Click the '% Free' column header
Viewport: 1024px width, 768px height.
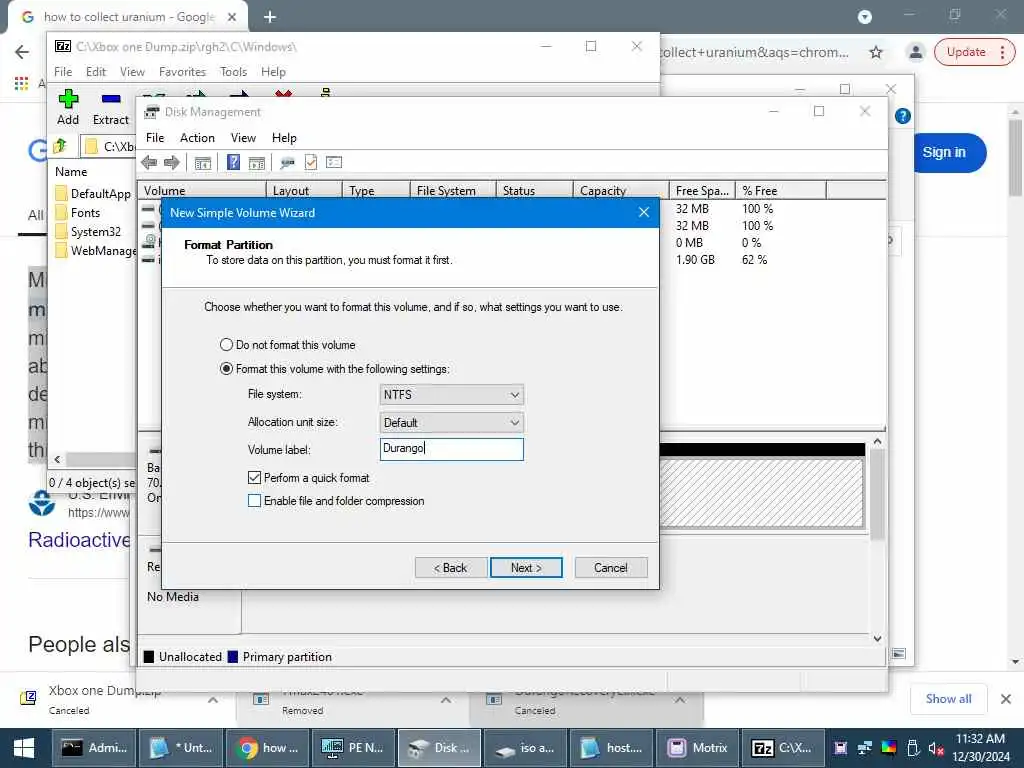(780, 190)
